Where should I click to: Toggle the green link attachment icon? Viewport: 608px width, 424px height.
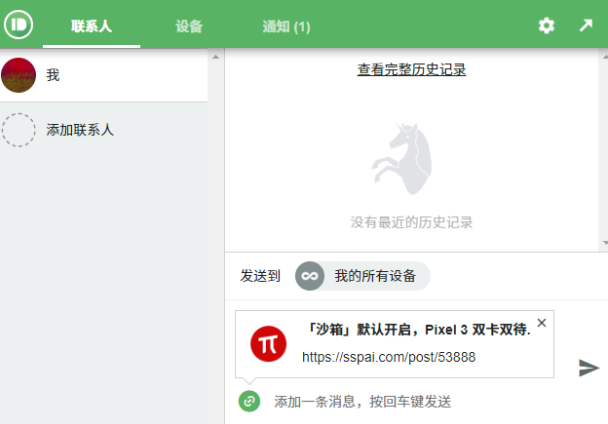click(x=249, y=401)
